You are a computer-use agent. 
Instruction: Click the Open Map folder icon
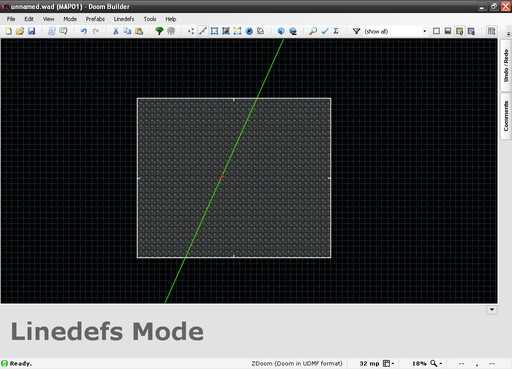(x=20, y=31)
